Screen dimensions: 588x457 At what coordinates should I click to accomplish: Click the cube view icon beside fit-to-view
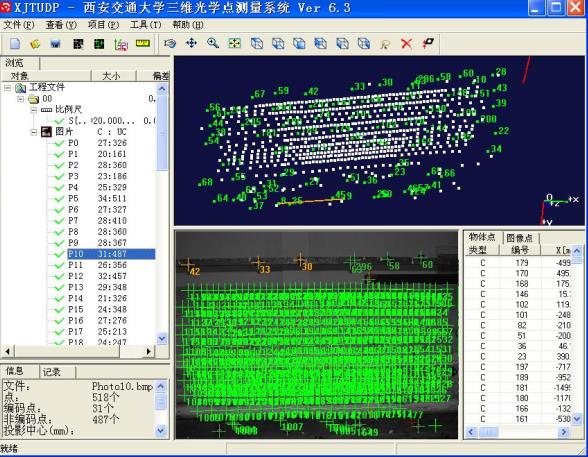(256, 43)
